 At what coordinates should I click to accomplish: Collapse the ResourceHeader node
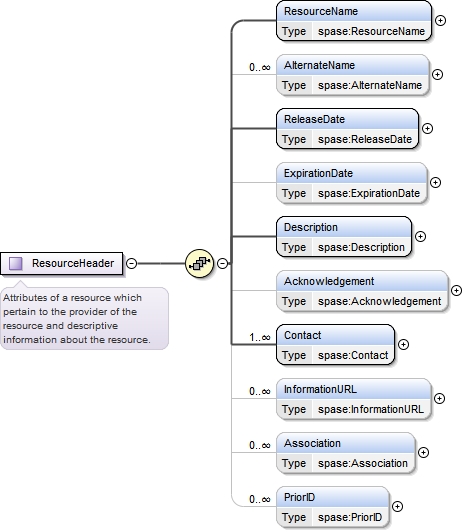[132, 263]
